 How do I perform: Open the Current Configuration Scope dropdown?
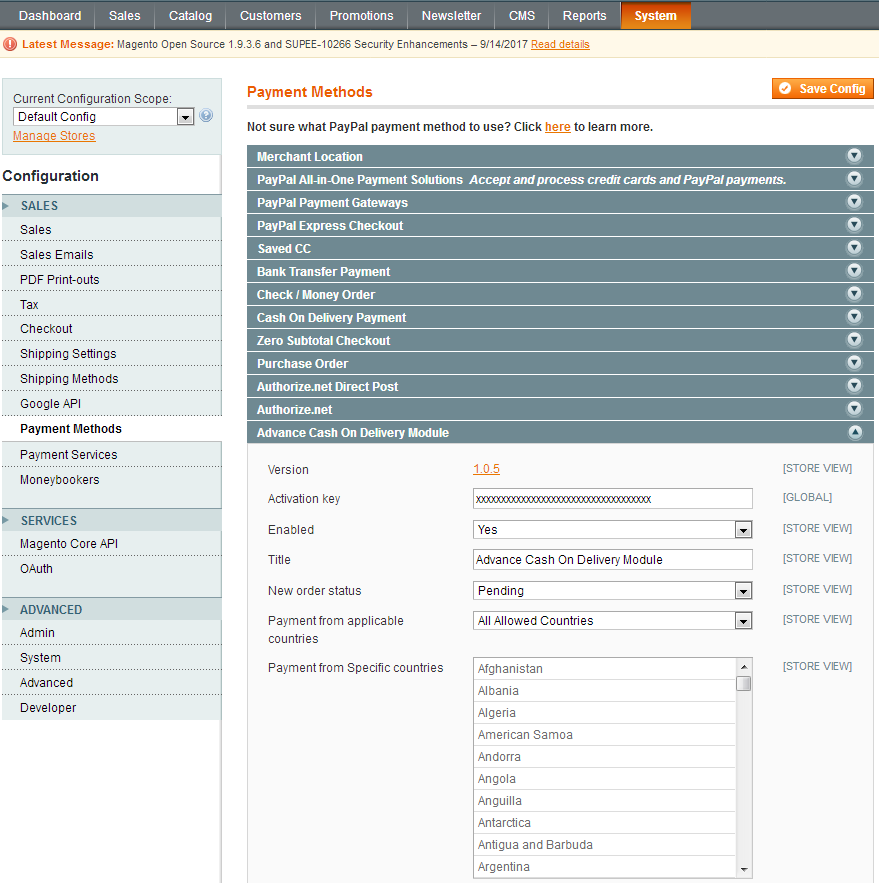point(103,117)
